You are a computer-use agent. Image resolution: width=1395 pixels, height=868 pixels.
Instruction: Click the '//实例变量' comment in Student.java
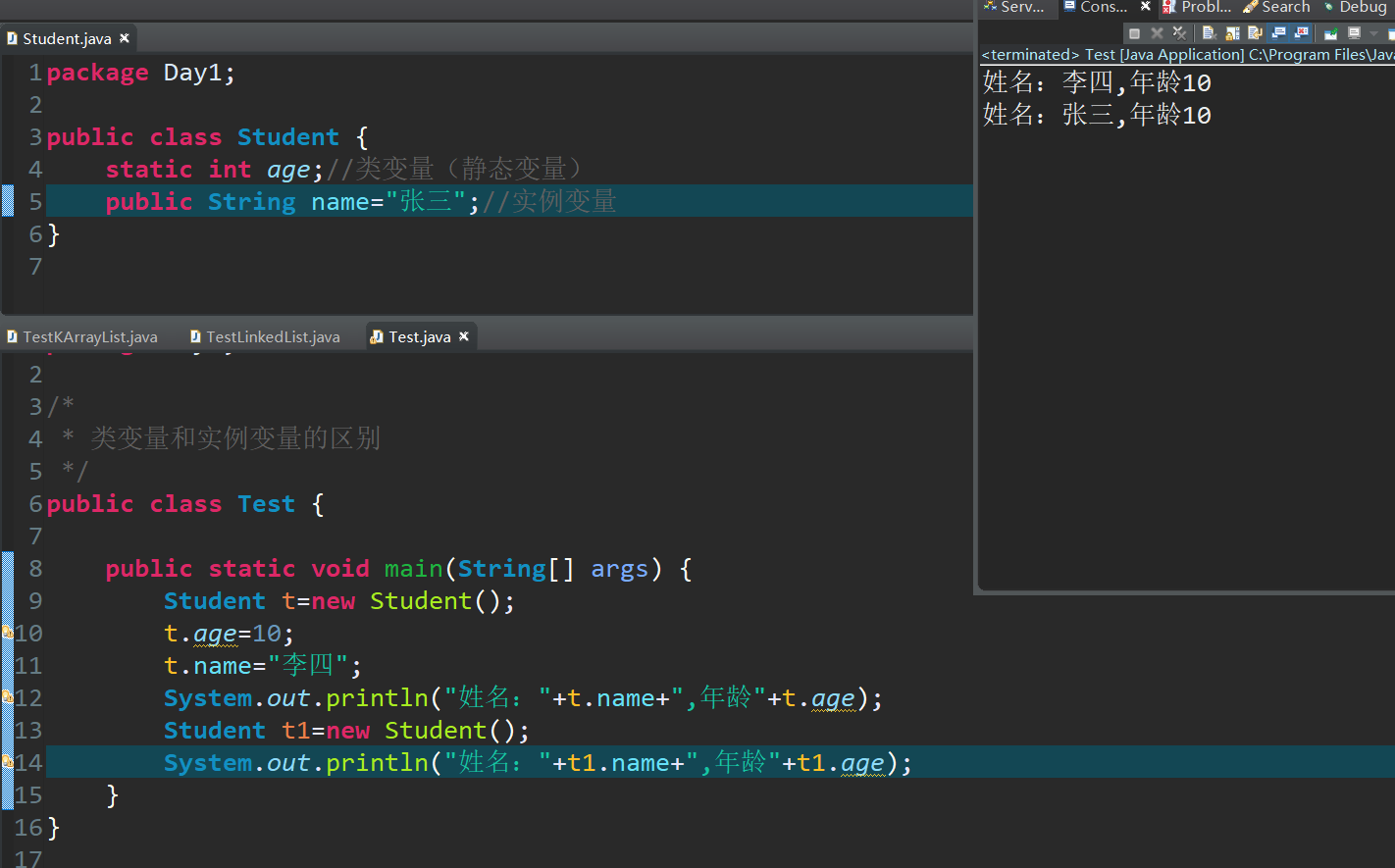click(549, 202)
